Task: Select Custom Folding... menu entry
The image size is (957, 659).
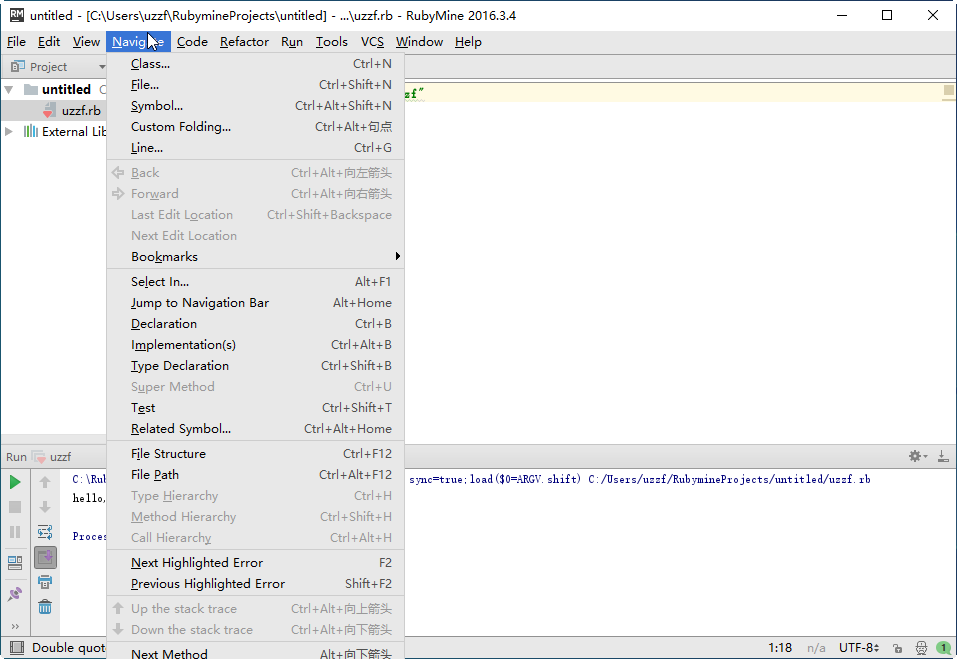Action: 255,127
